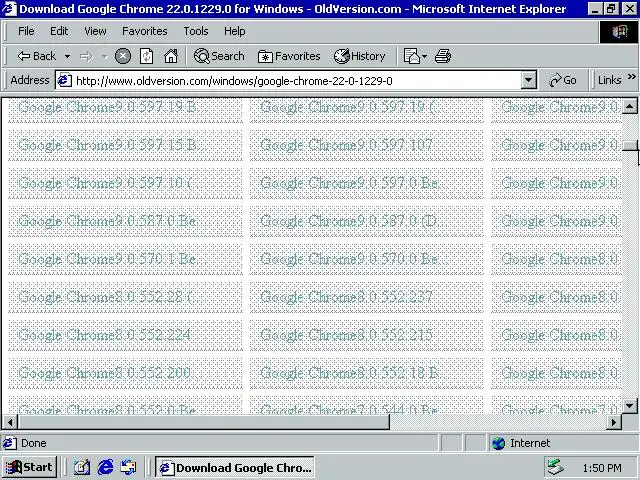The image size is (640, 480).
Task: Expand the Address bar URL dropdown
Action: click(x=528, y=80)
